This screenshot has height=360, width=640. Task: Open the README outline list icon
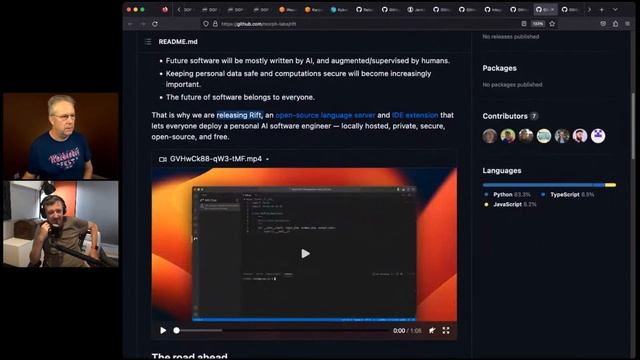pos(148,42)
